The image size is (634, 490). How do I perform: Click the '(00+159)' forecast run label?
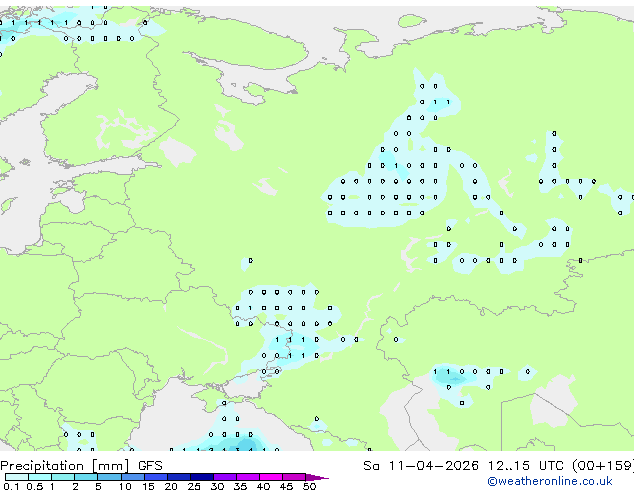pos(603,466)
